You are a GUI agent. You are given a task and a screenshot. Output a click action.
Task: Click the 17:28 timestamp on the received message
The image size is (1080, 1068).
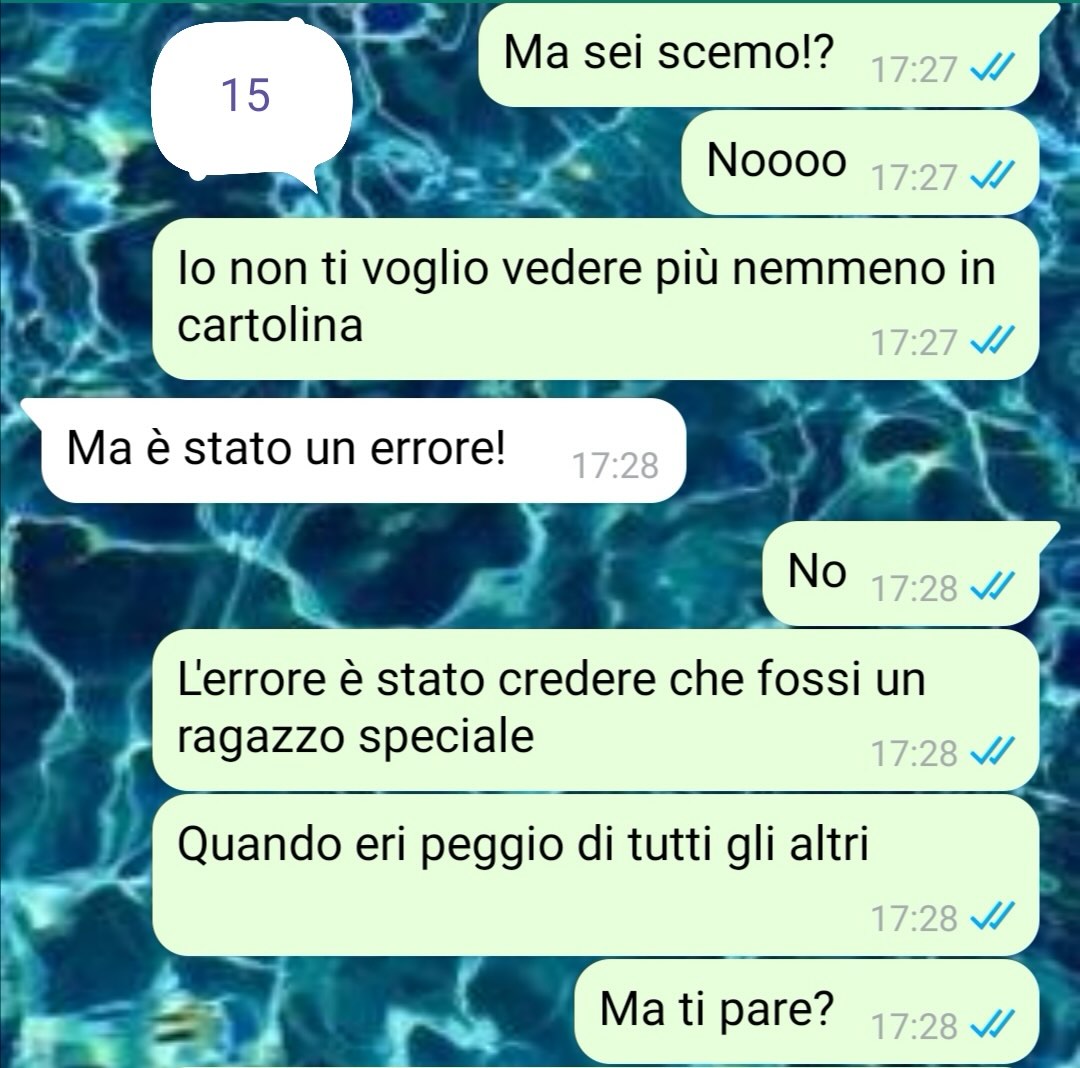coord(615,466)
